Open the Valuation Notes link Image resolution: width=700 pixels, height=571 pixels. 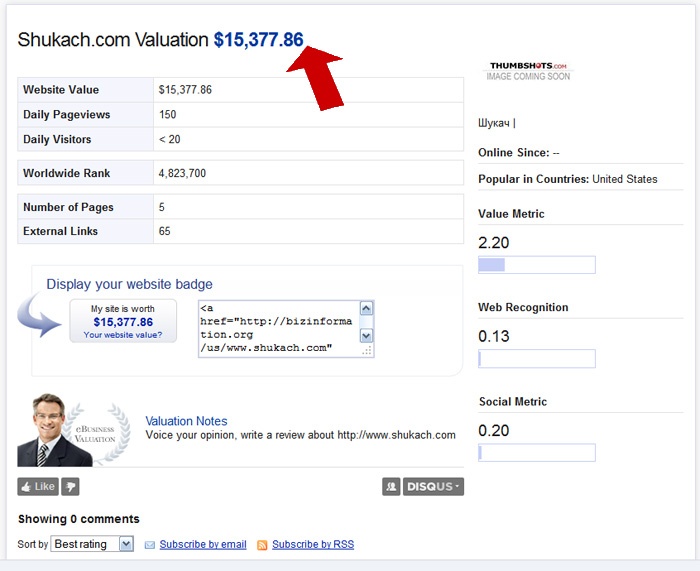(x=186, y=421)
